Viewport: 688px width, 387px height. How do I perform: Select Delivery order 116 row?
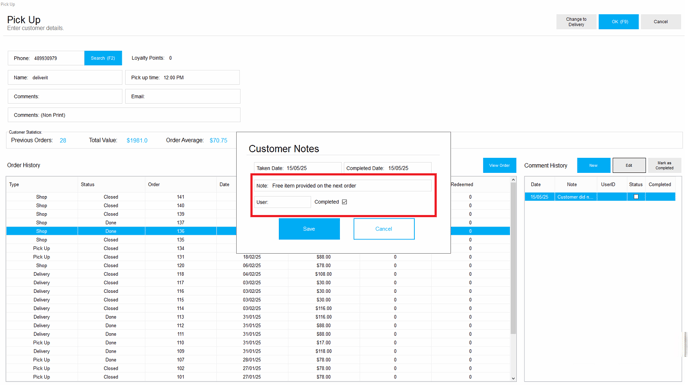tap(258, 291)
